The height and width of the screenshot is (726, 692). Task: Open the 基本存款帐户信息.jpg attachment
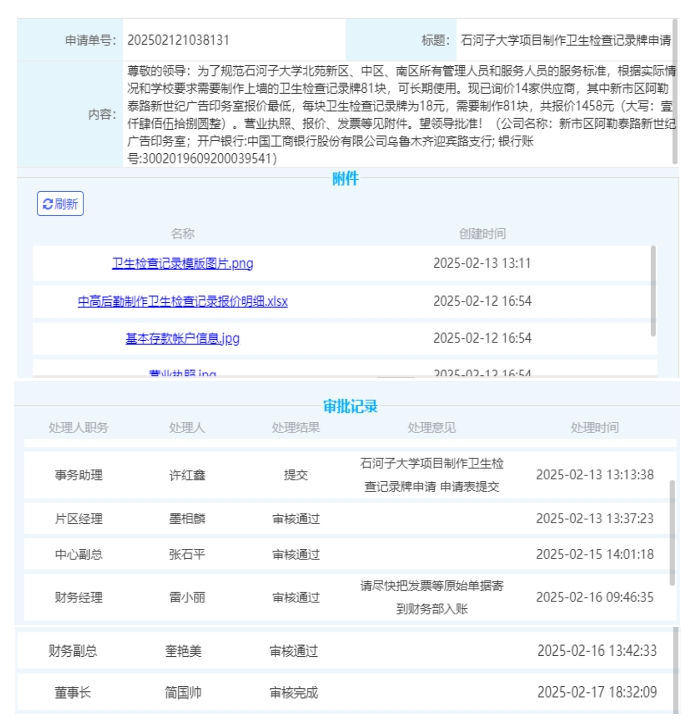pyautogui.click(x=182, y=338)
